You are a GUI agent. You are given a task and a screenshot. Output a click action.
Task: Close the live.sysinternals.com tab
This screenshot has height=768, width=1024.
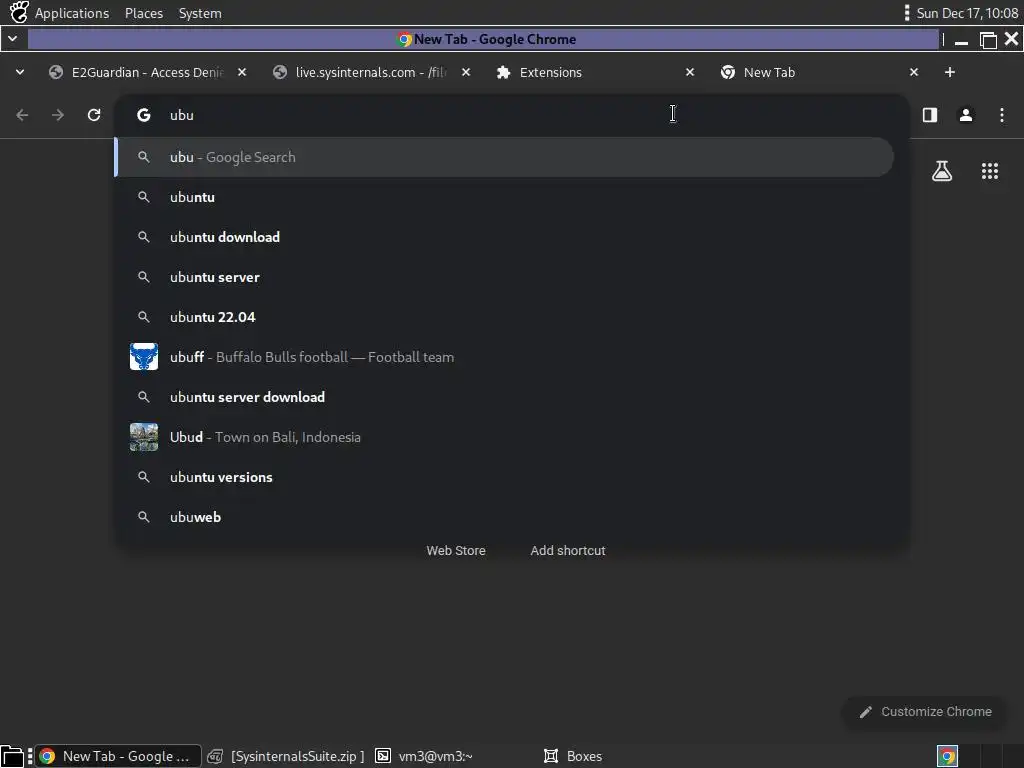click(466, 72)
